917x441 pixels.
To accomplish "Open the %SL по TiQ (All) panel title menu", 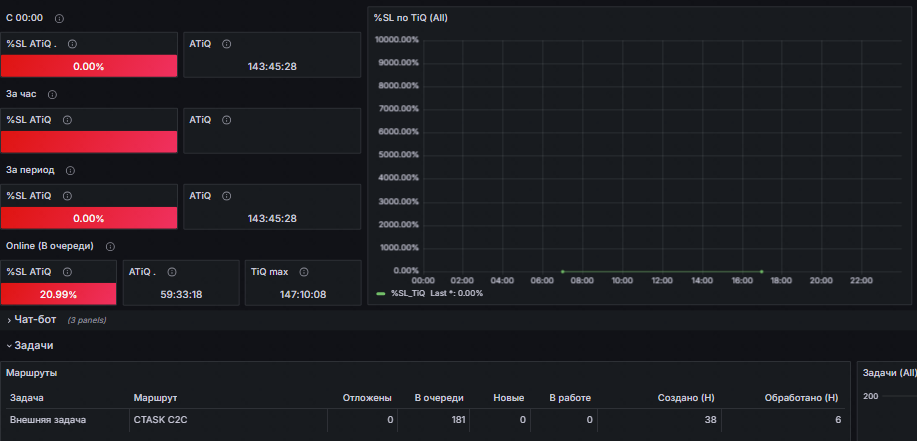I will coord(411,18).
